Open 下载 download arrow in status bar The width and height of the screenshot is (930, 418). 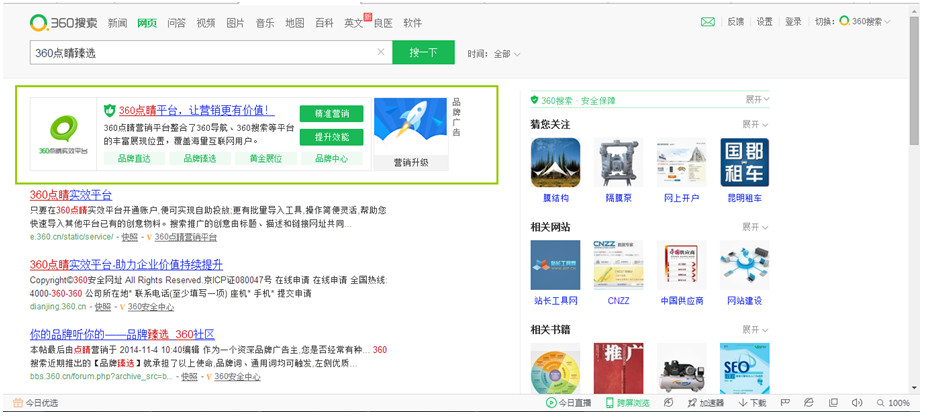[x=743, y=403]
